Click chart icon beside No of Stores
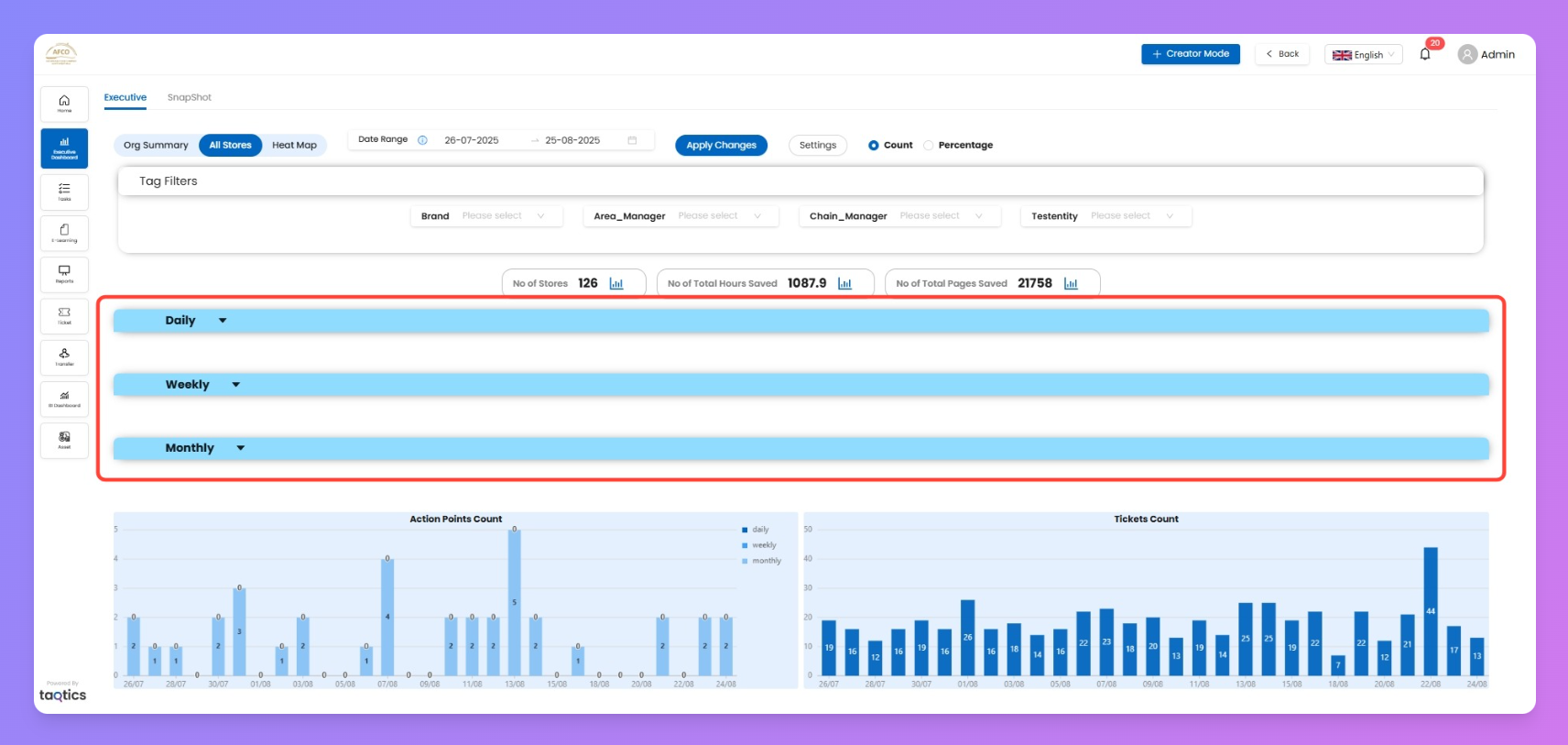The width and height of the screenshot is (1568, 745). point(616,284)
